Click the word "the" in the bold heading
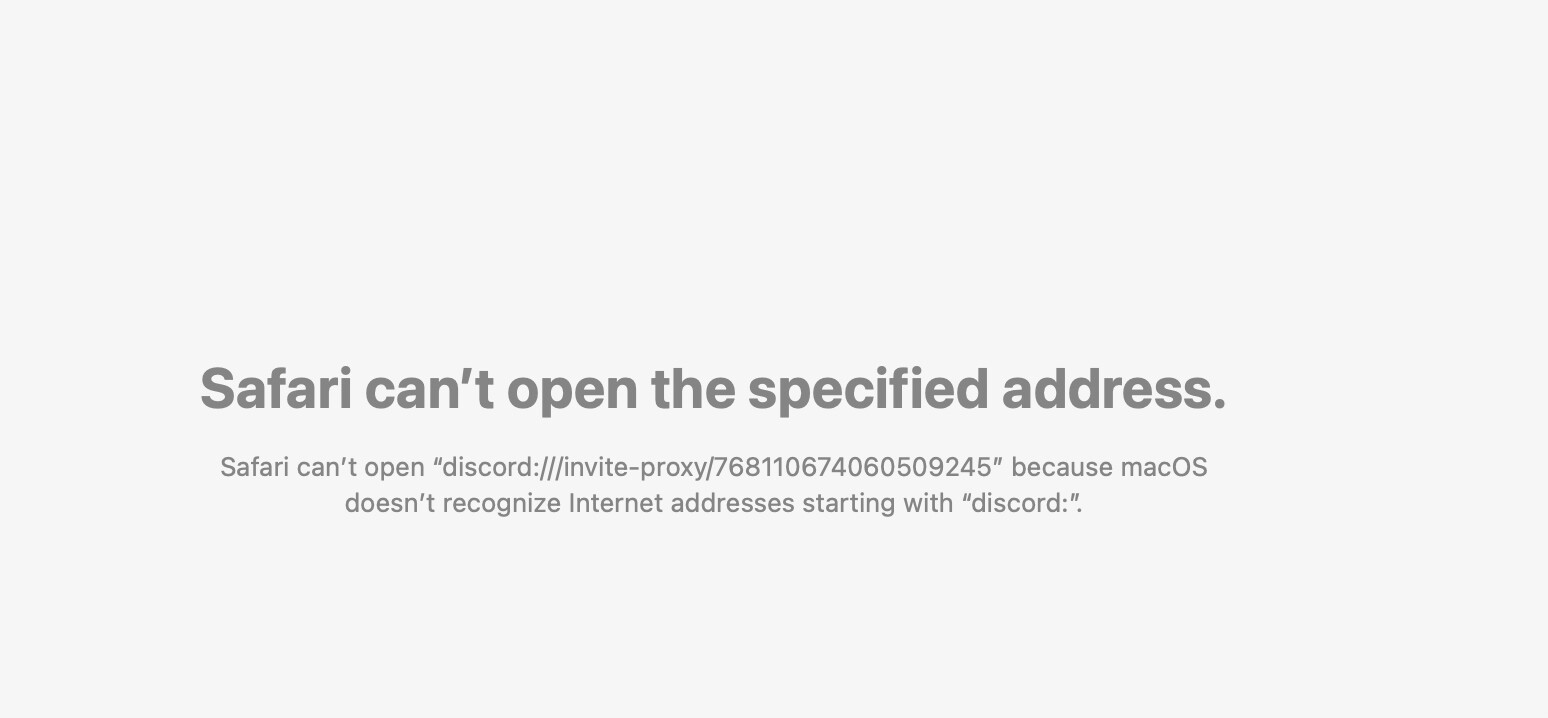The height and width of the screenshot is (718, 1548). pos(693,389)
